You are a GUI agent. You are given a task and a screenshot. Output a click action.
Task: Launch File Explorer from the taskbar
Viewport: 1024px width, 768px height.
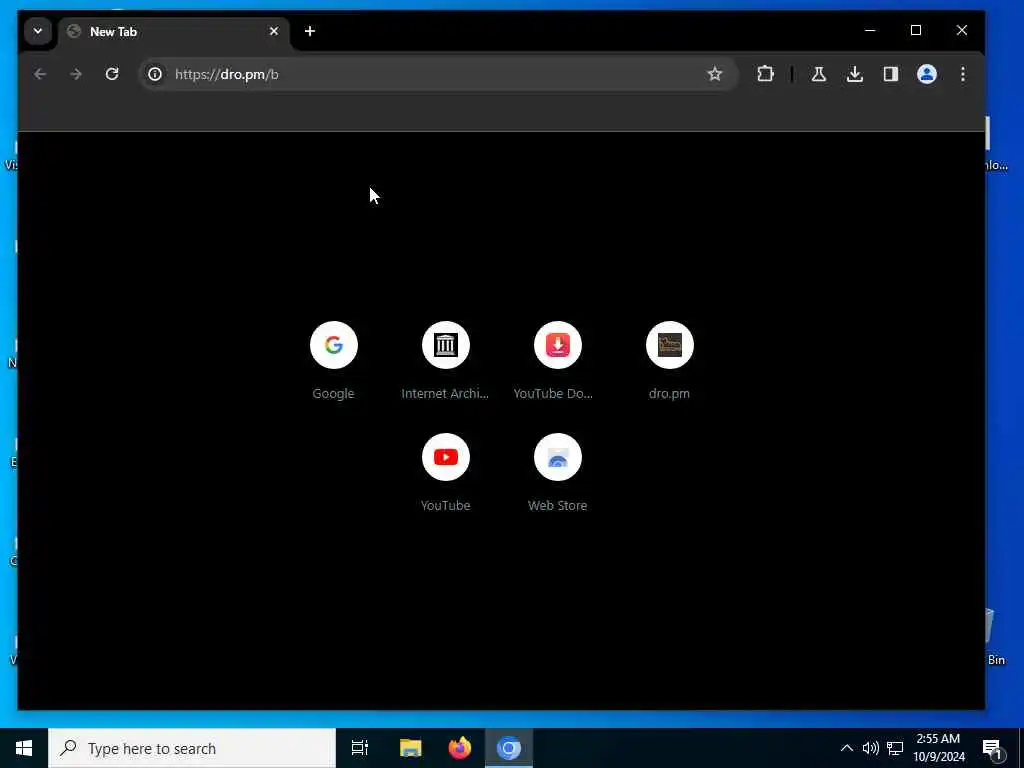pyautogui.click(x=411, y=748)
